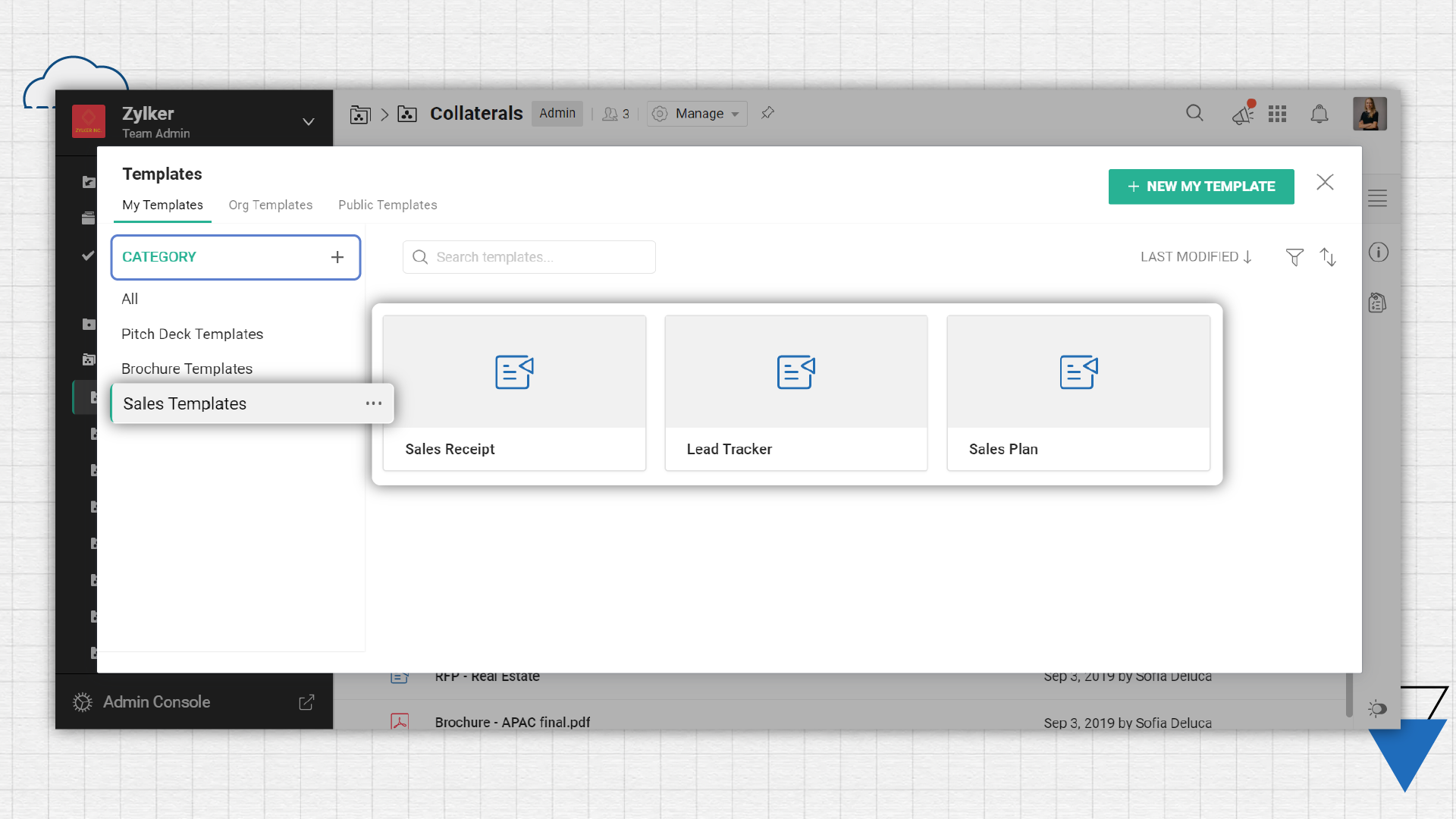Expand the Zylker team dropdown chevron
Screen dimensions: 1456x819
tap(309, 122)
